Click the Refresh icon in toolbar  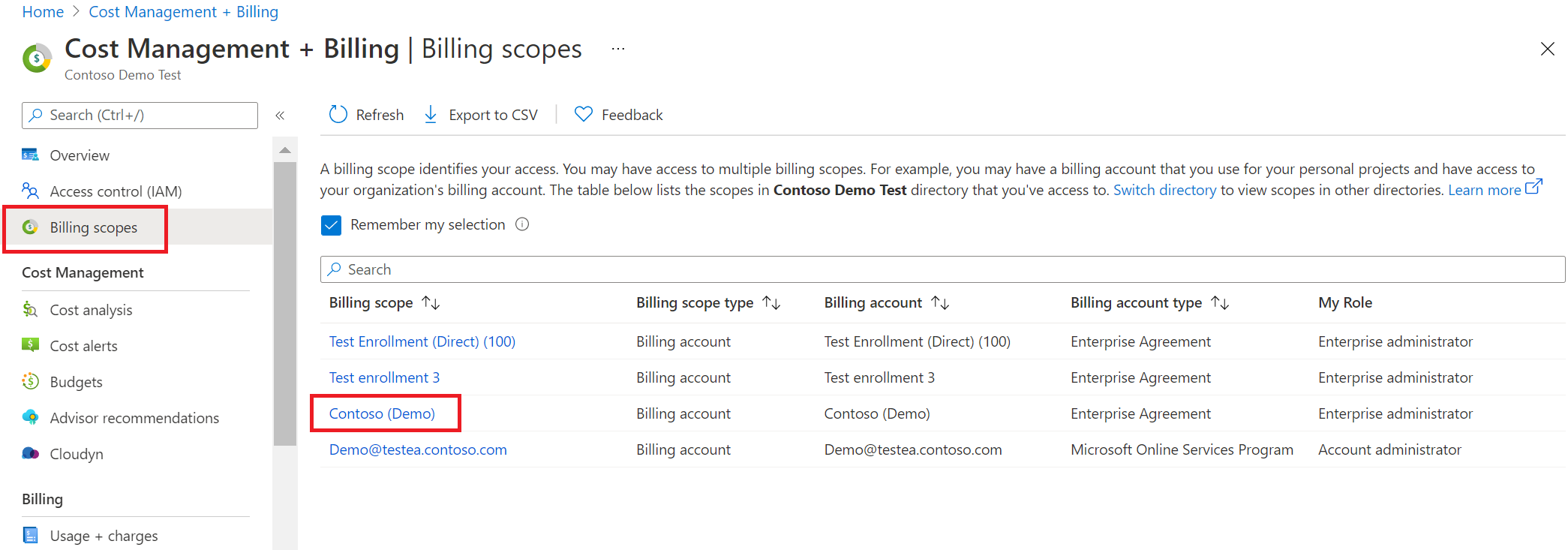(338, 115)
